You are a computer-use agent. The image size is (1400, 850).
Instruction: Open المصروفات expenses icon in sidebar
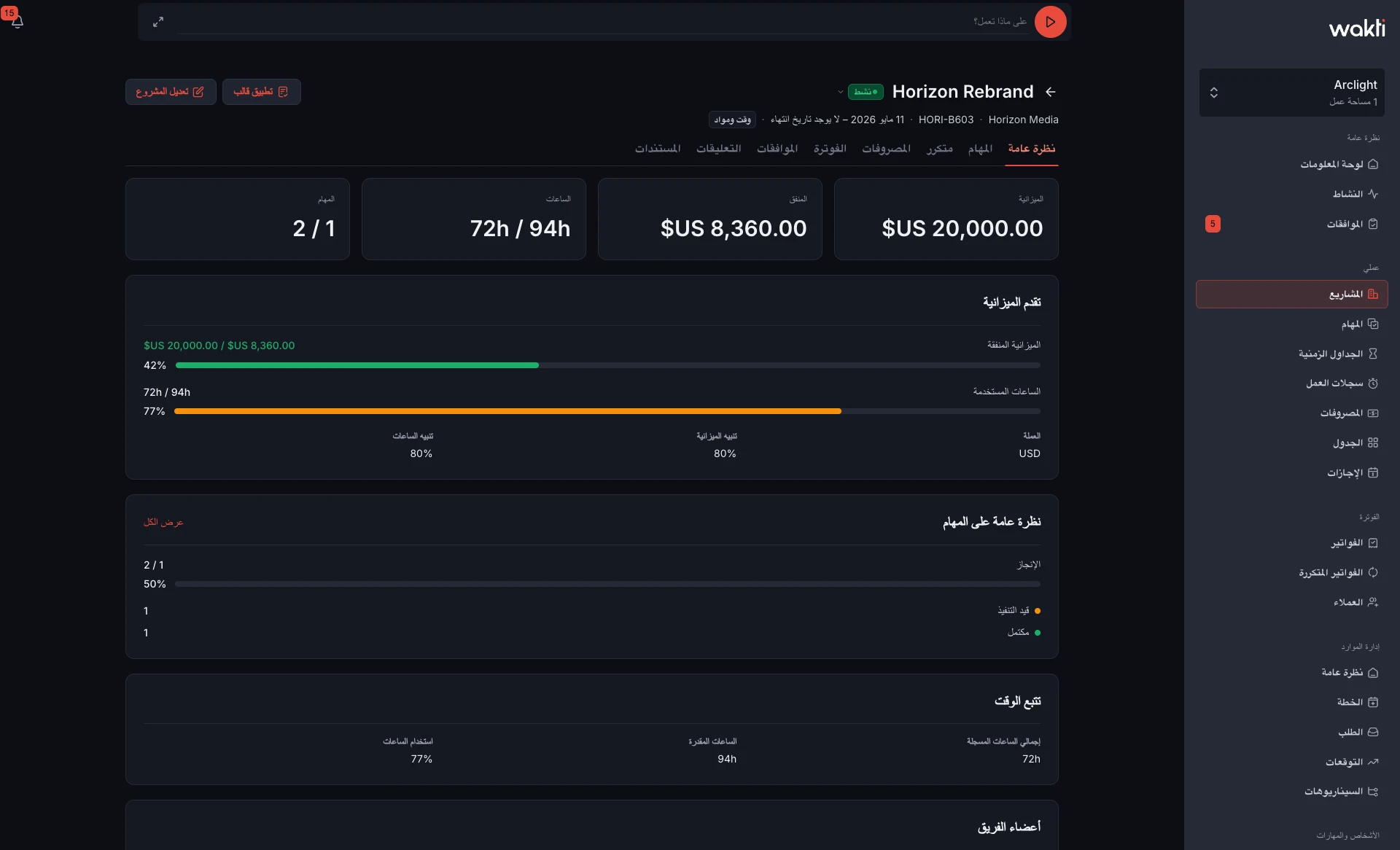point(1373,413)
